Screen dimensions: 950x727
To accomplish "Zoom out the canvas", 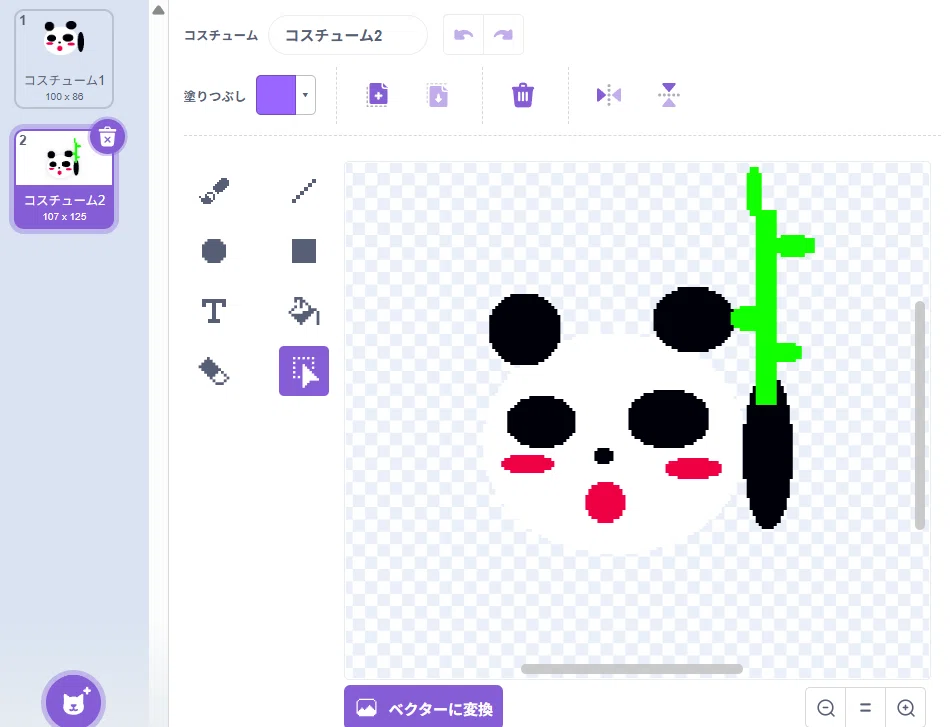I will tap(826, 707).
